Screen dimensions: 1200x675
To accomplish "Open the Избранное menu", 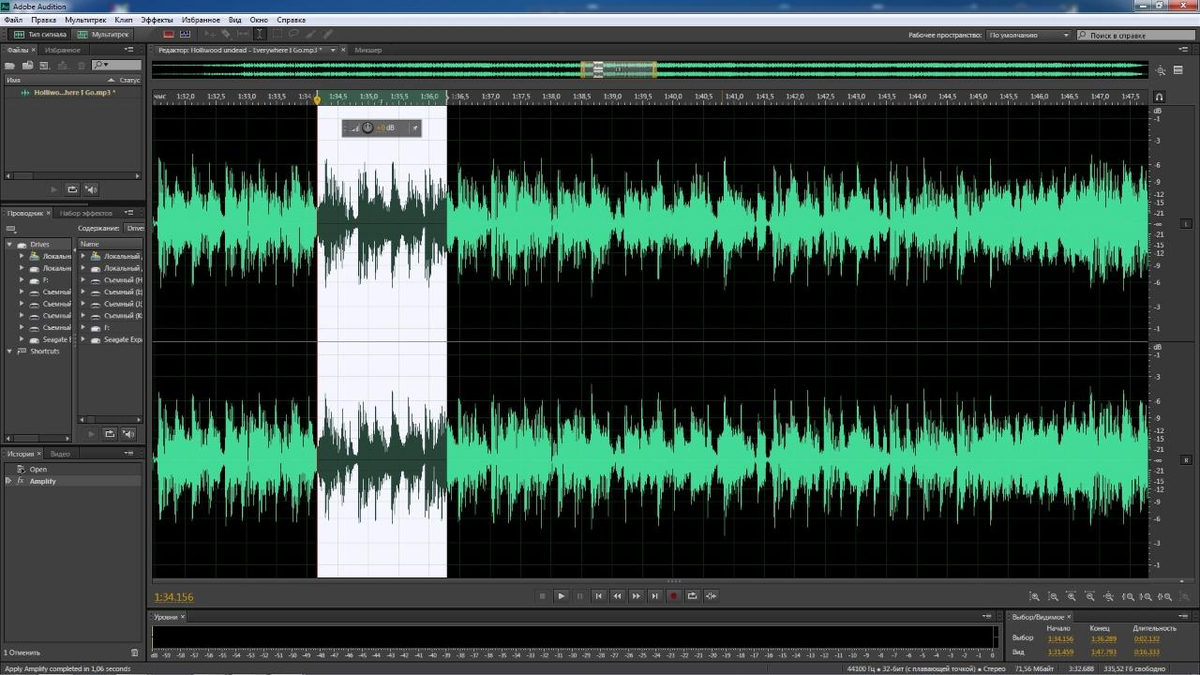I will tap(201, 20).
